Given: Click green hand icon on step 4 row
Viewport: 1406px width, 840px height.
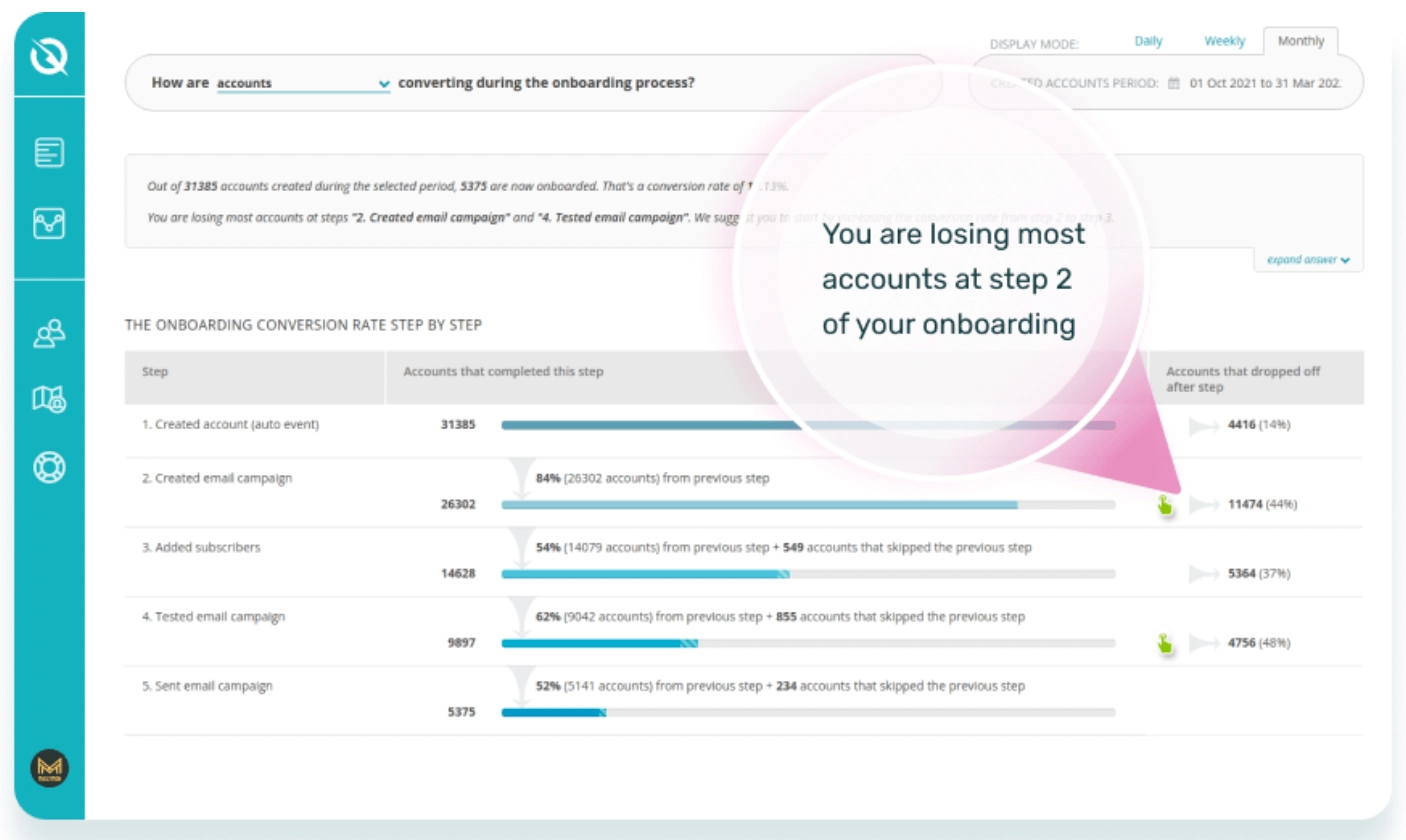Looking at the screenshot, I should (x=1165, y=643).
